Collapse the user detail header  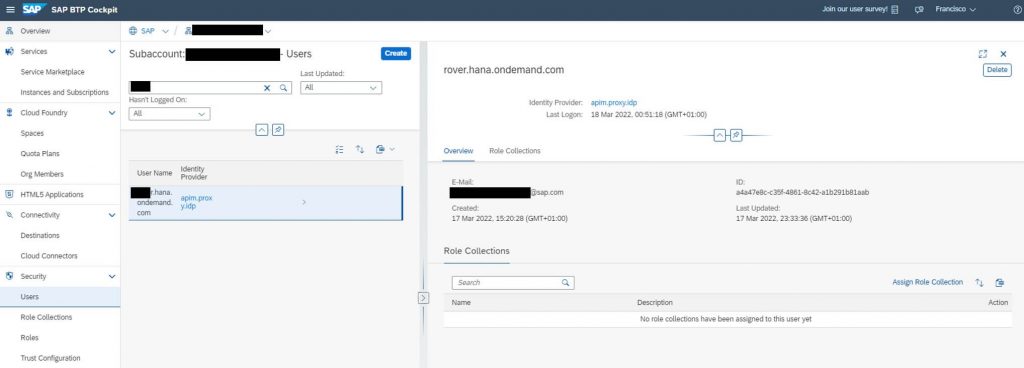[719, 136]
